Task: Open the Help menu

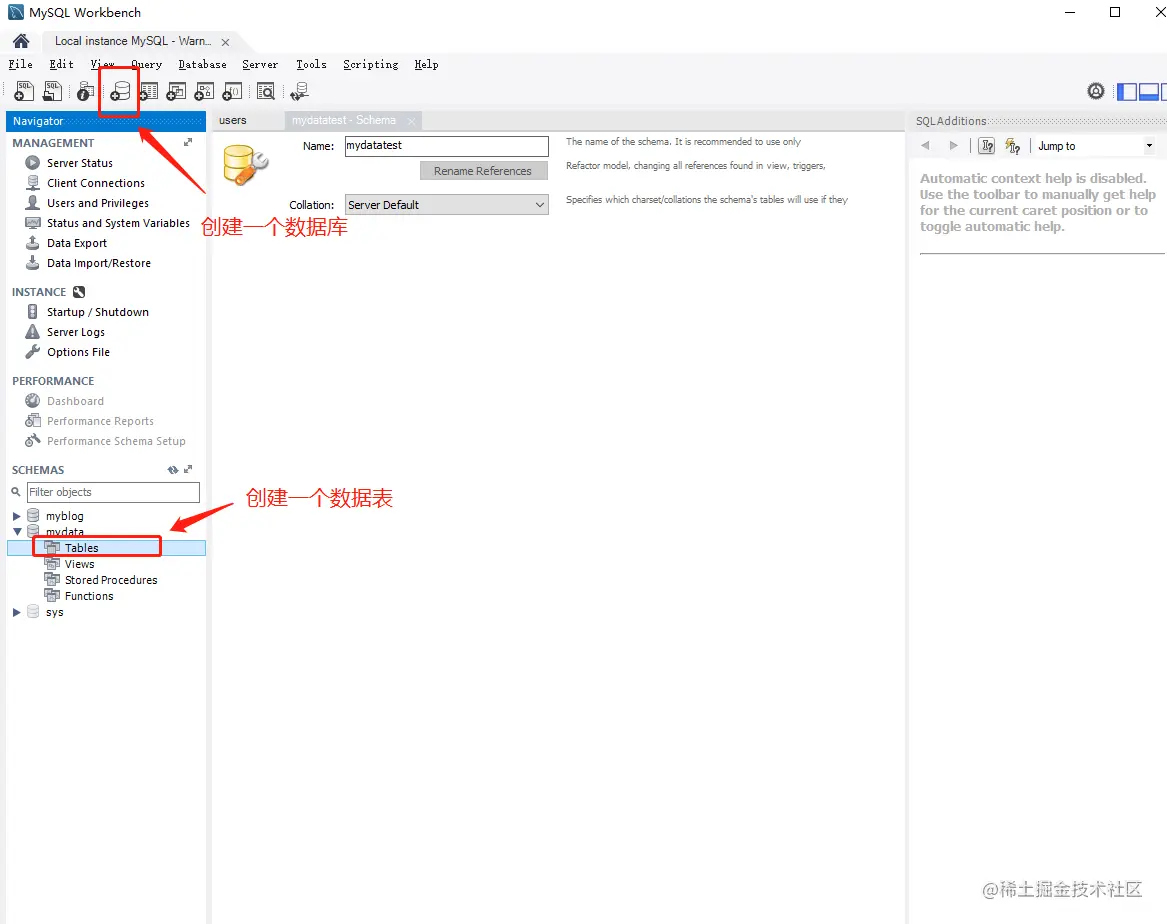Action: [426, 64]
